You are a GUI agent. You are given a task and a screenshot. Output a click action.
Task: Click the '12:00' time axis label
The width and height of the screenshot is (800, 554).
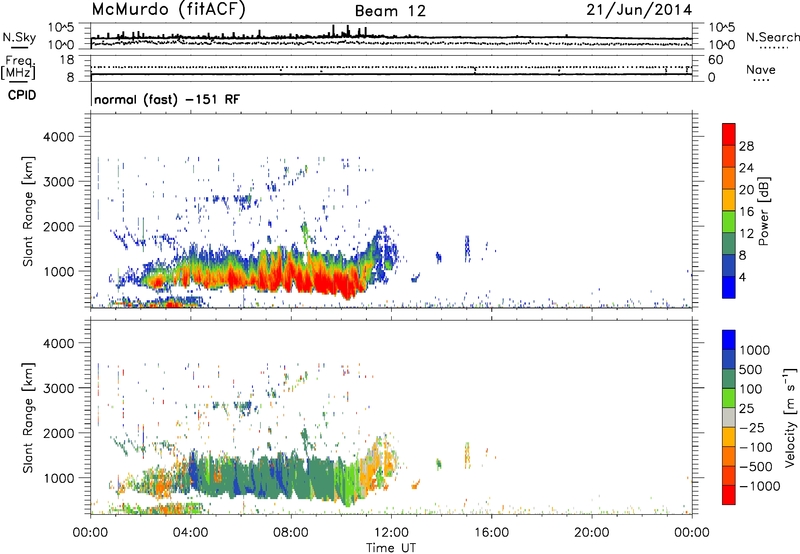click(391, 533)
